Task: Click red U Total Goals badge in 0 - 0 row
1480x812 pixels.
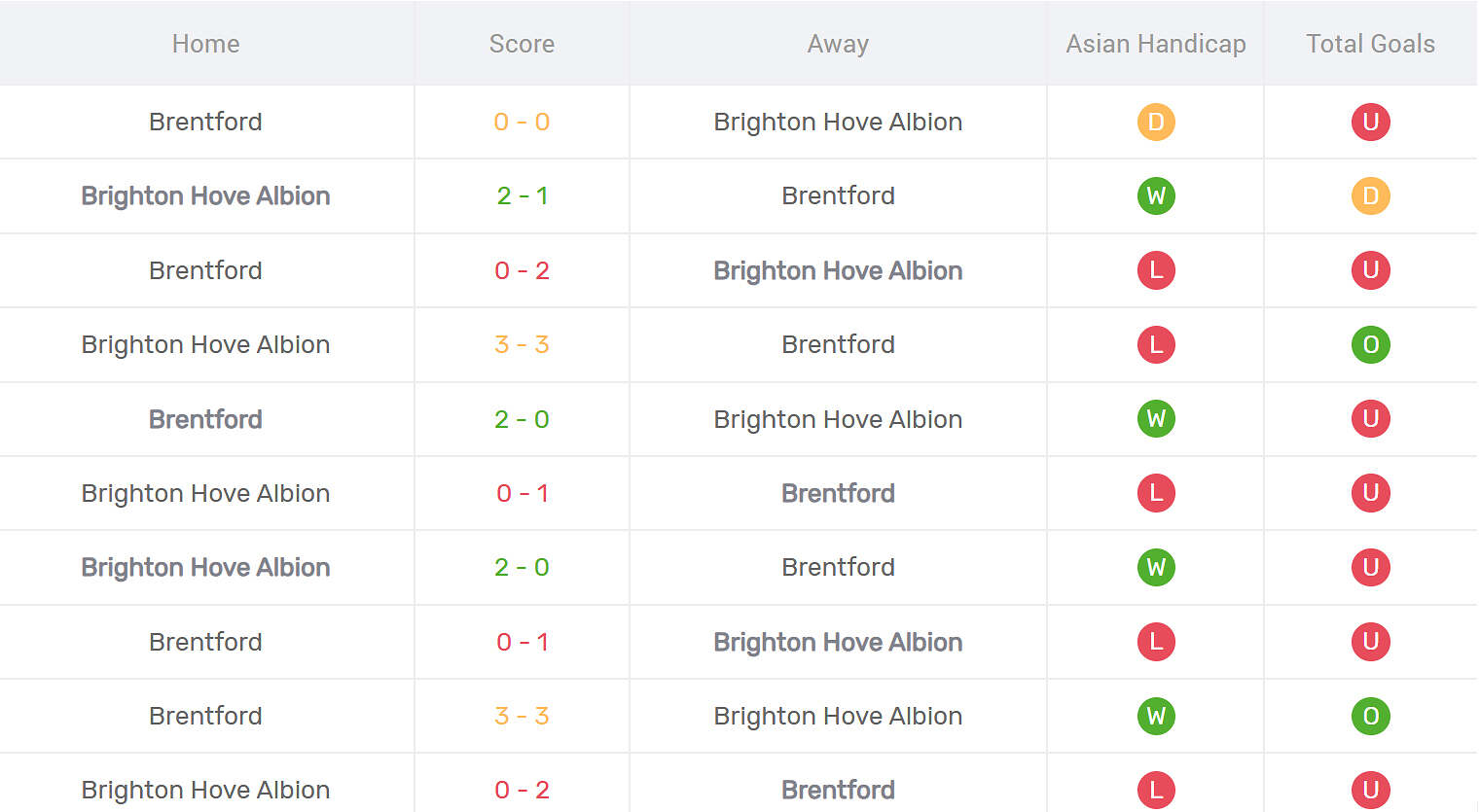Action: click(1370, 123)
